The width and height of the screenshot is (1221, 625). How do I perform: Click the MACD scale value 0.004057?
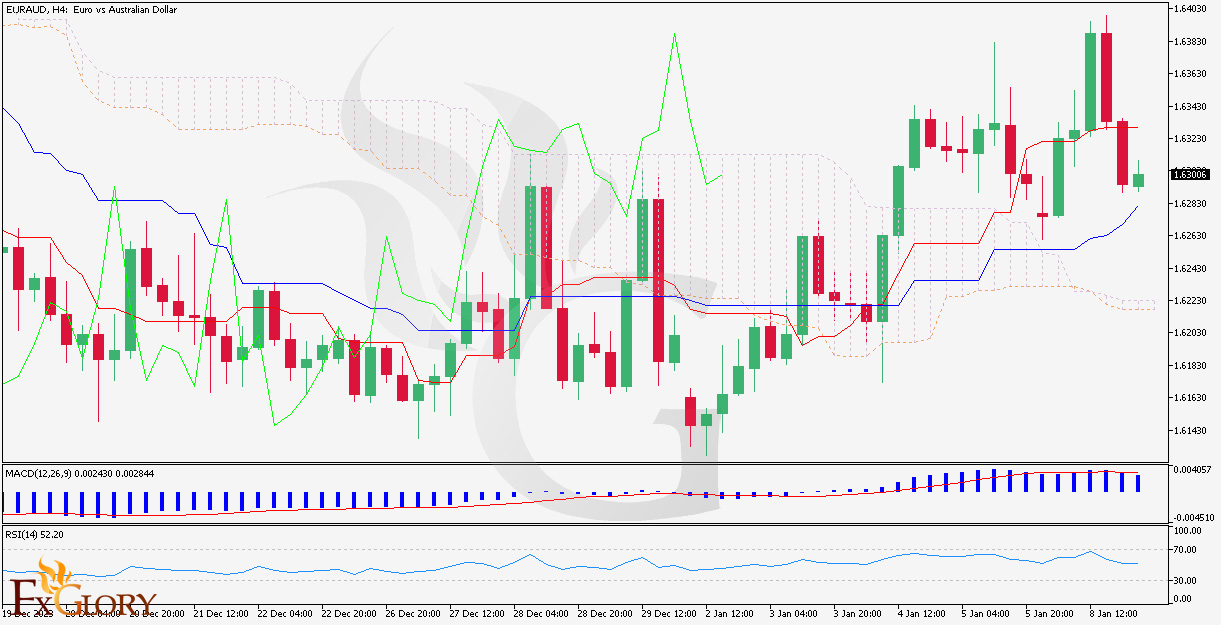[1192, 469]
